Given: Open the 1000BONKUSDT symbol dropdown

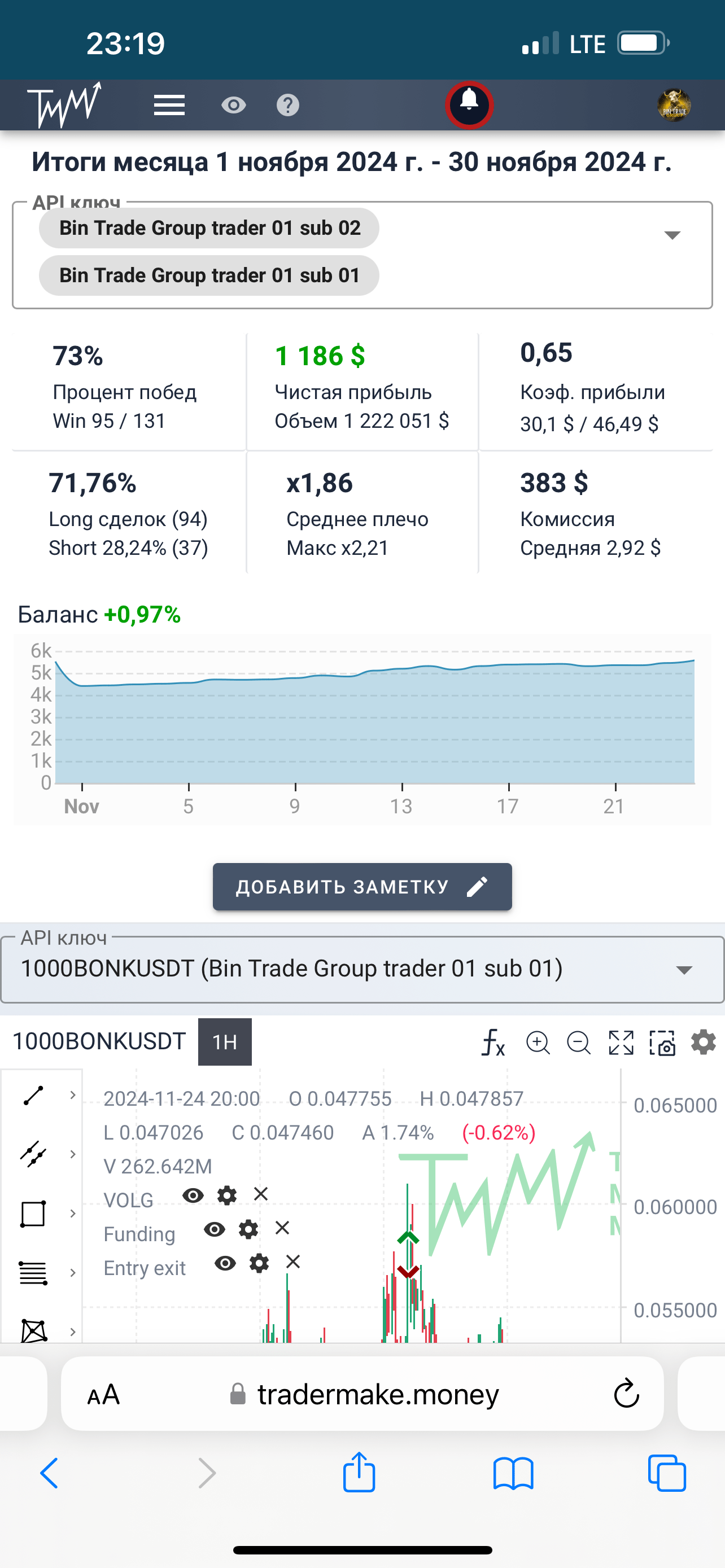Looking at the screenshot, I should (x=684, y=970).
